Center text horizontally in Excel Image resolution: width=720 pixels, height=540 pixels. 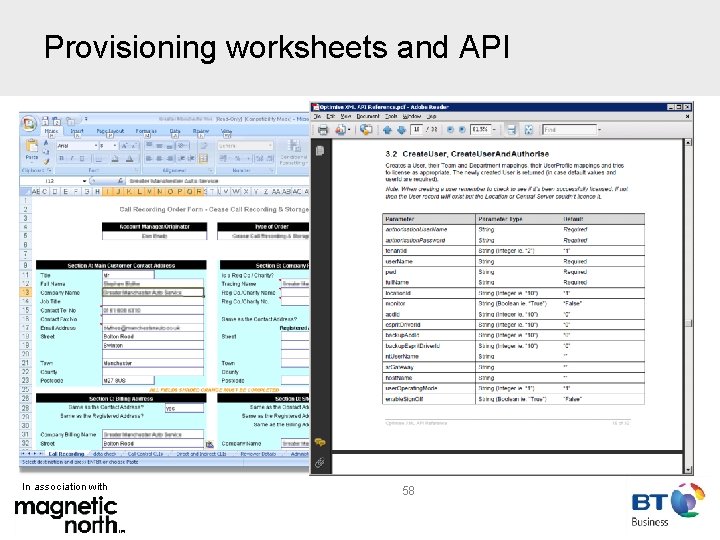[x=159, y=158]
